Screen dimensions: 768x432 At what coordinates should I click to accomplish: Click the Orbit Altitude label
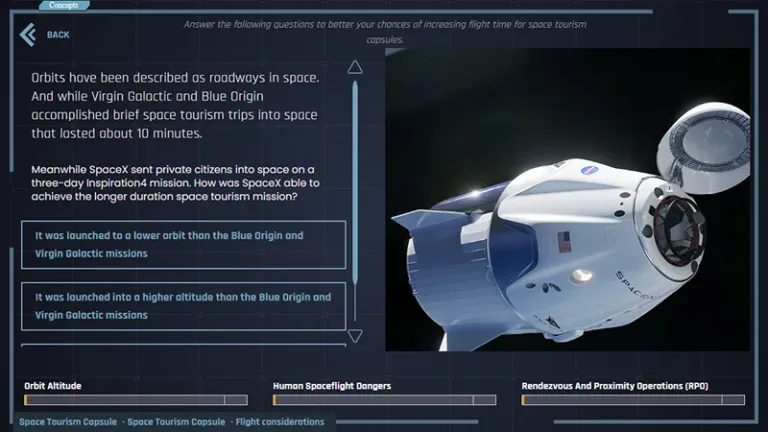point(53,385)
